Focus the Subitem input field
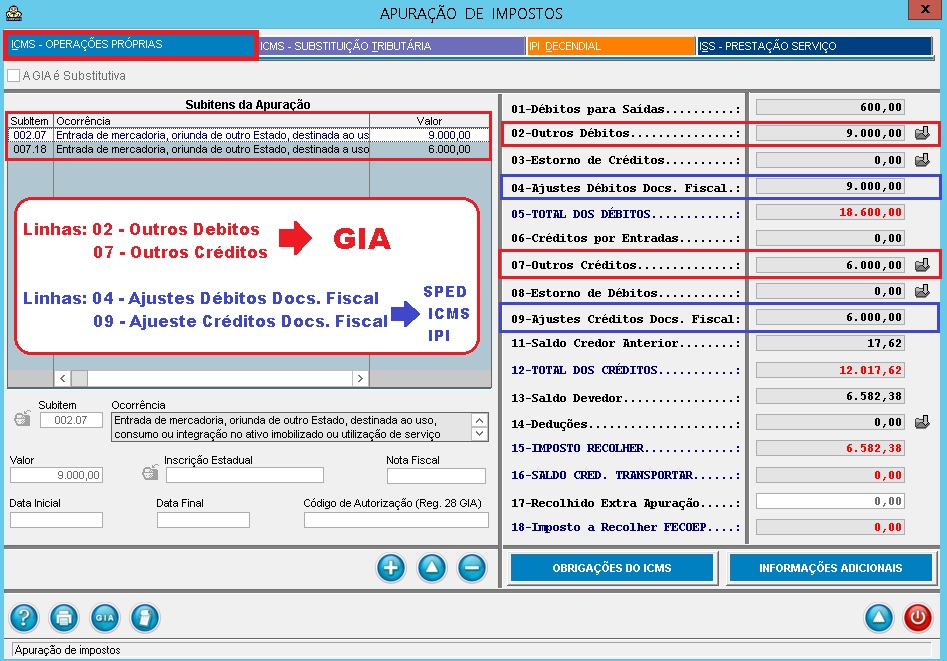Screen dimensions: 947x661 71,420
